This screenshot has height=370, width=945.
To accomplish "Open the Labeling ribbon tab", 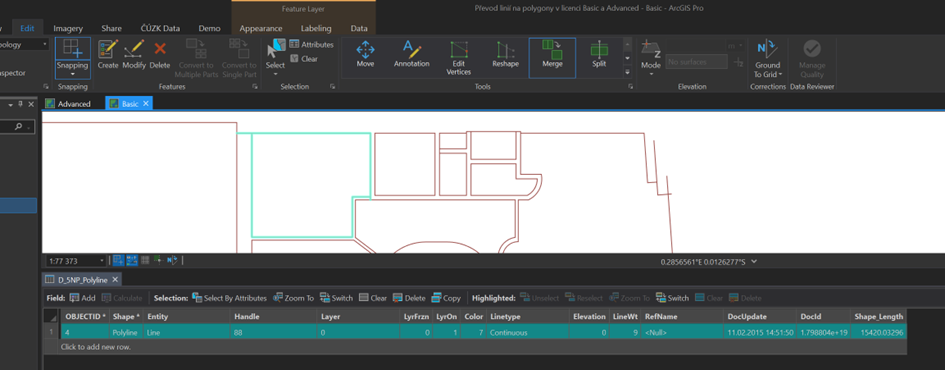I will (x=316, y=28).
